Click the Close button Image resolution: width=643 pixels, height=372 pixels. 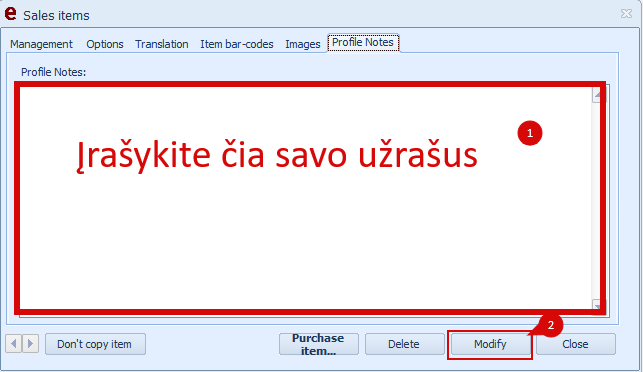click(575, 344)
